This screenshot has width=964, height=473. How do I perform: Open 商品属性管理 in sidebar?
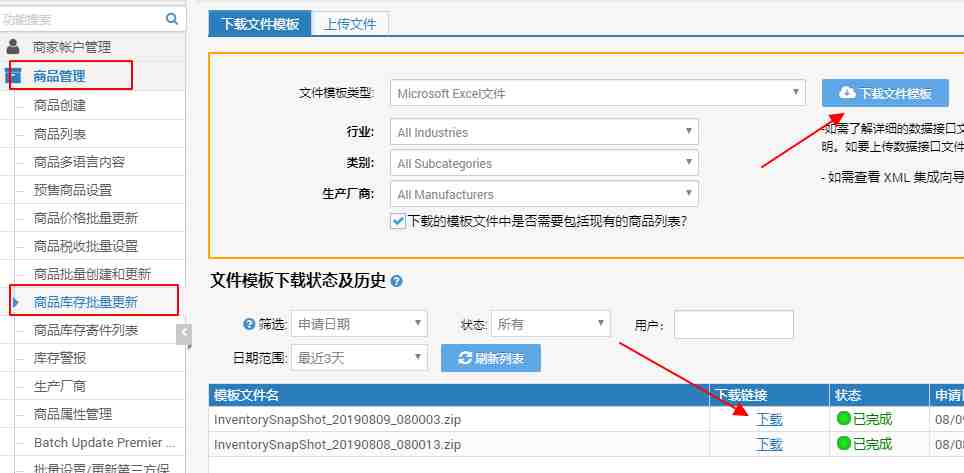pyautogui.click(x=73, y=414)
